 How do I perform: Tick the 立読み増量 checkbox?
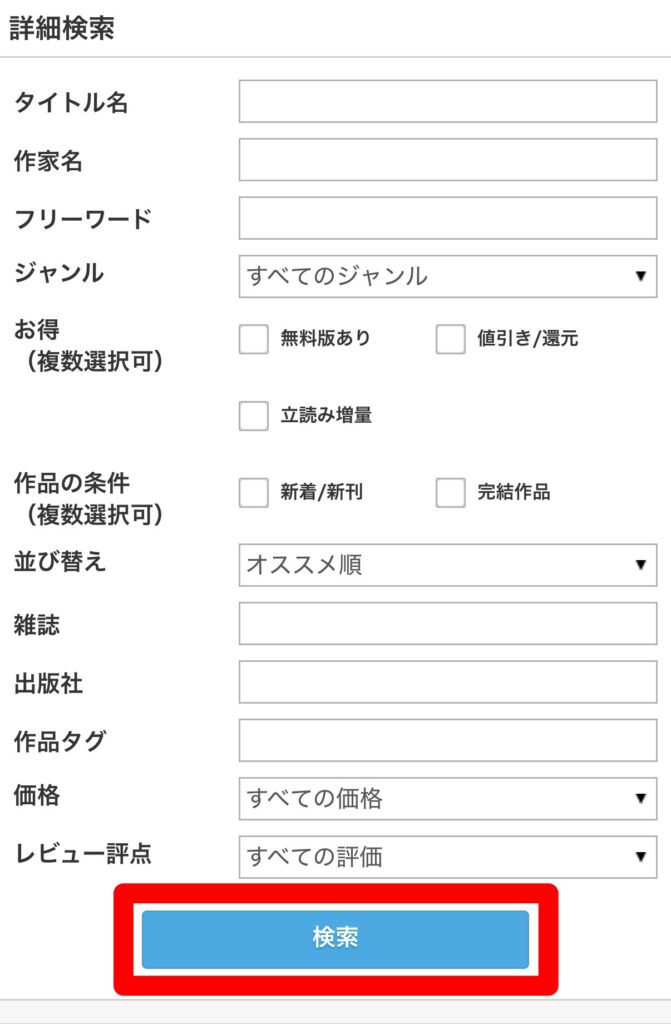pyautogui.click(x=254, y=415)
